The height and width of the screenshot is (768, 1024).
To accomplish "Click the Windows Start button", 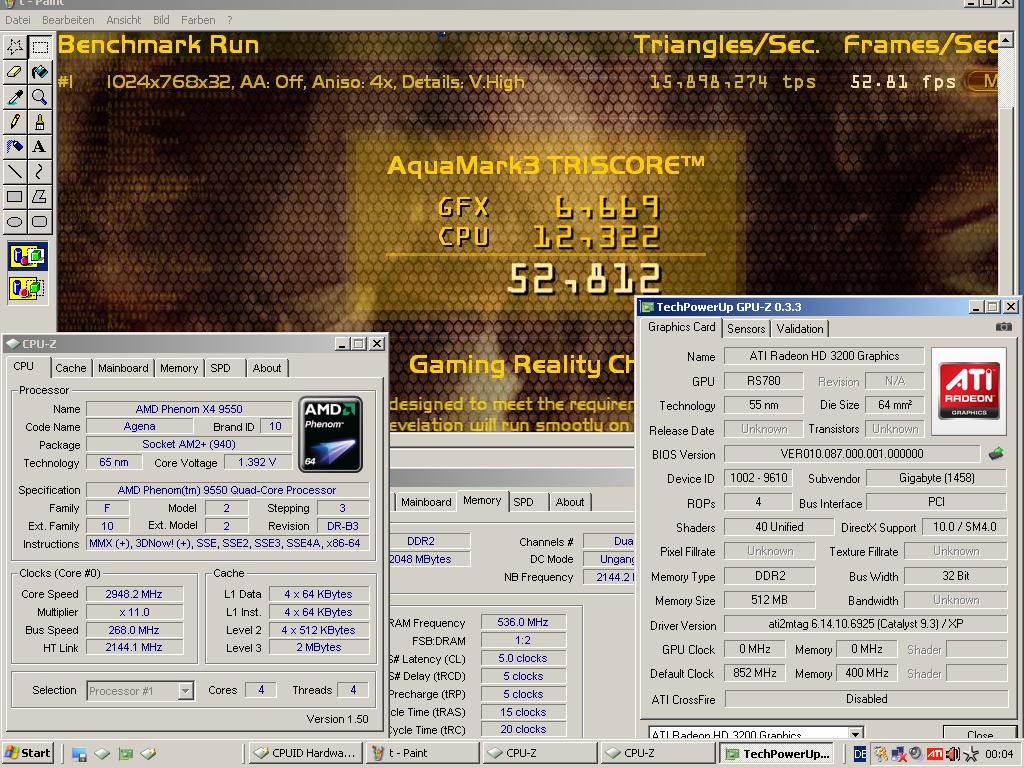I will [x=28, y=753].
